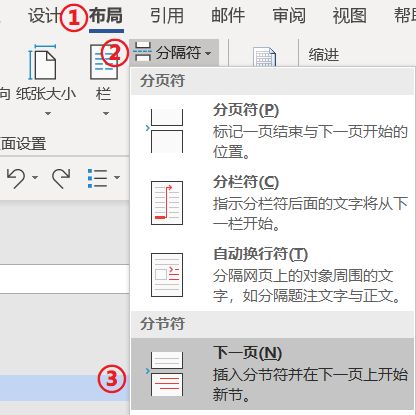Choose 自动换行符(T) text wrapping break
This screenshot has width=416, height=415.
[x=273, y=275]
